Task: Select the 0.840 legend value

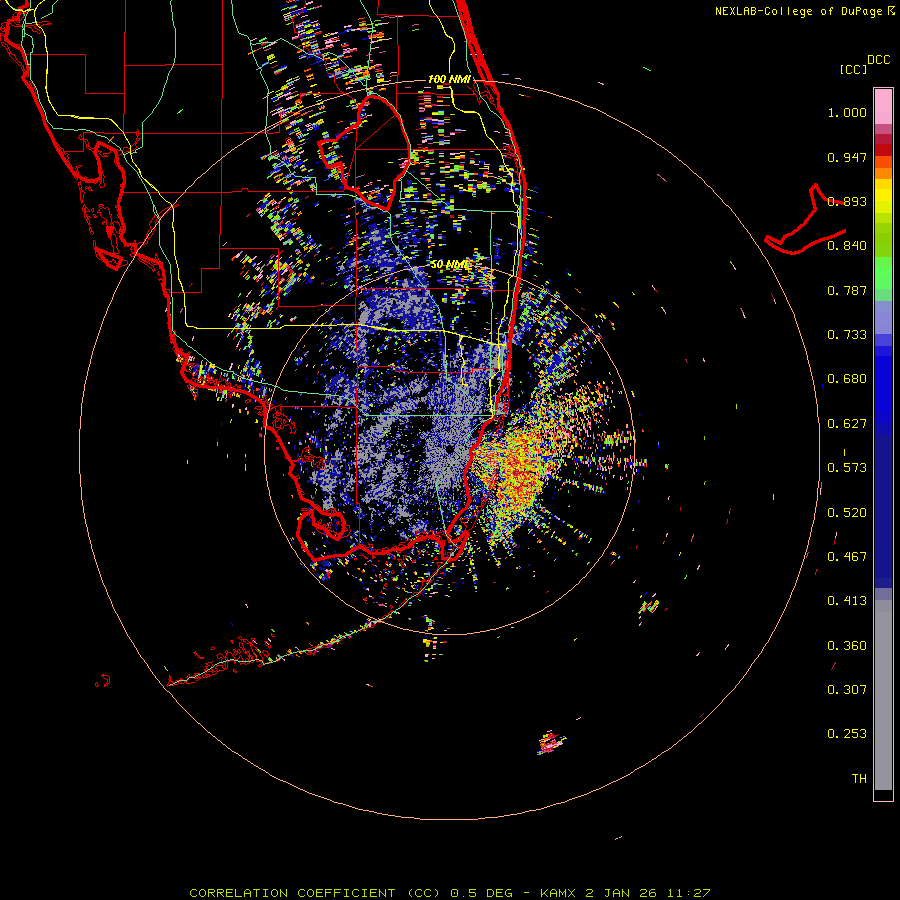Action: (847, 246)
